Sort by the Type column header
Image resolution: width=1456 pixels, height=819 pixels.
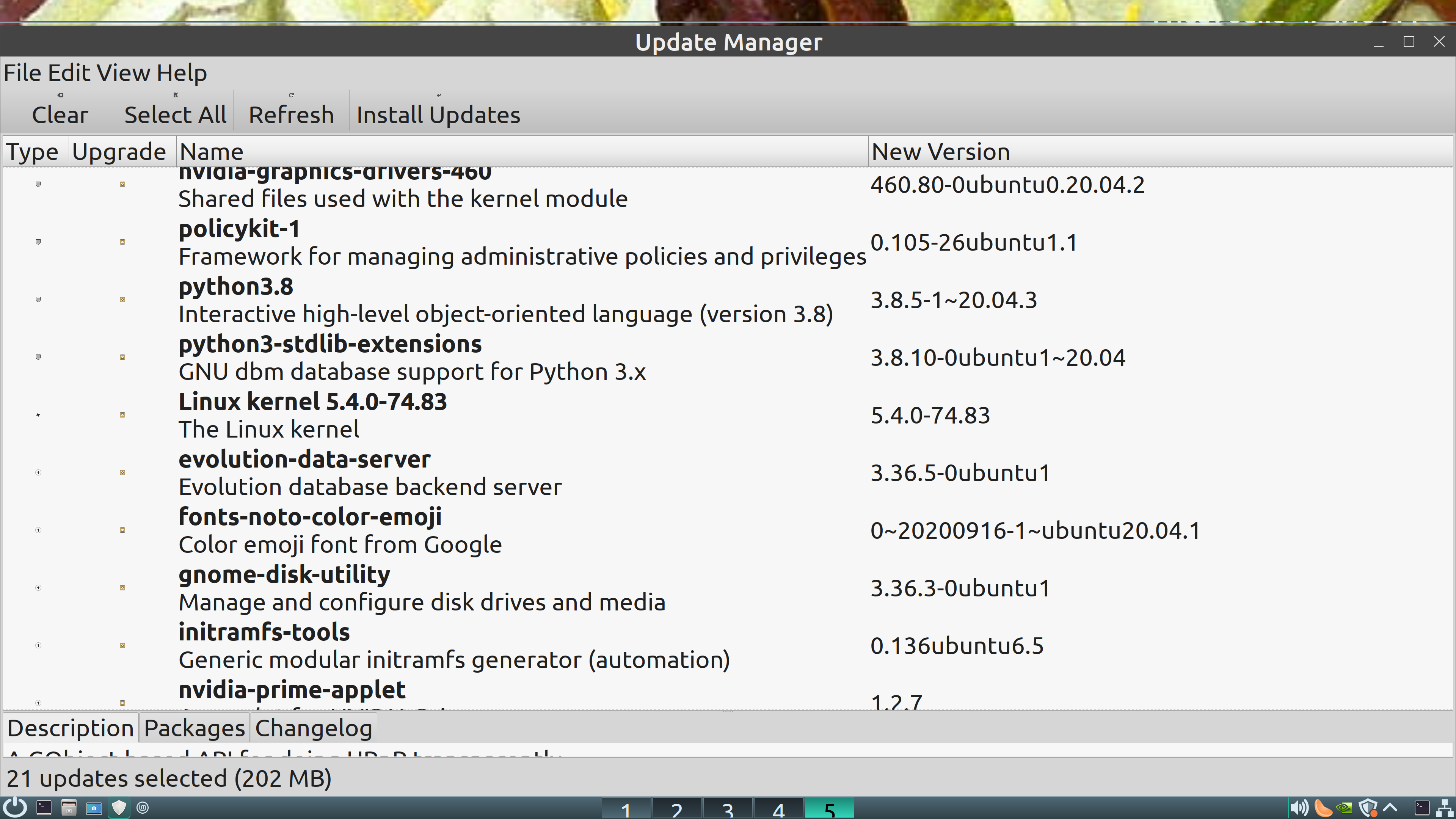pos(36,152)
